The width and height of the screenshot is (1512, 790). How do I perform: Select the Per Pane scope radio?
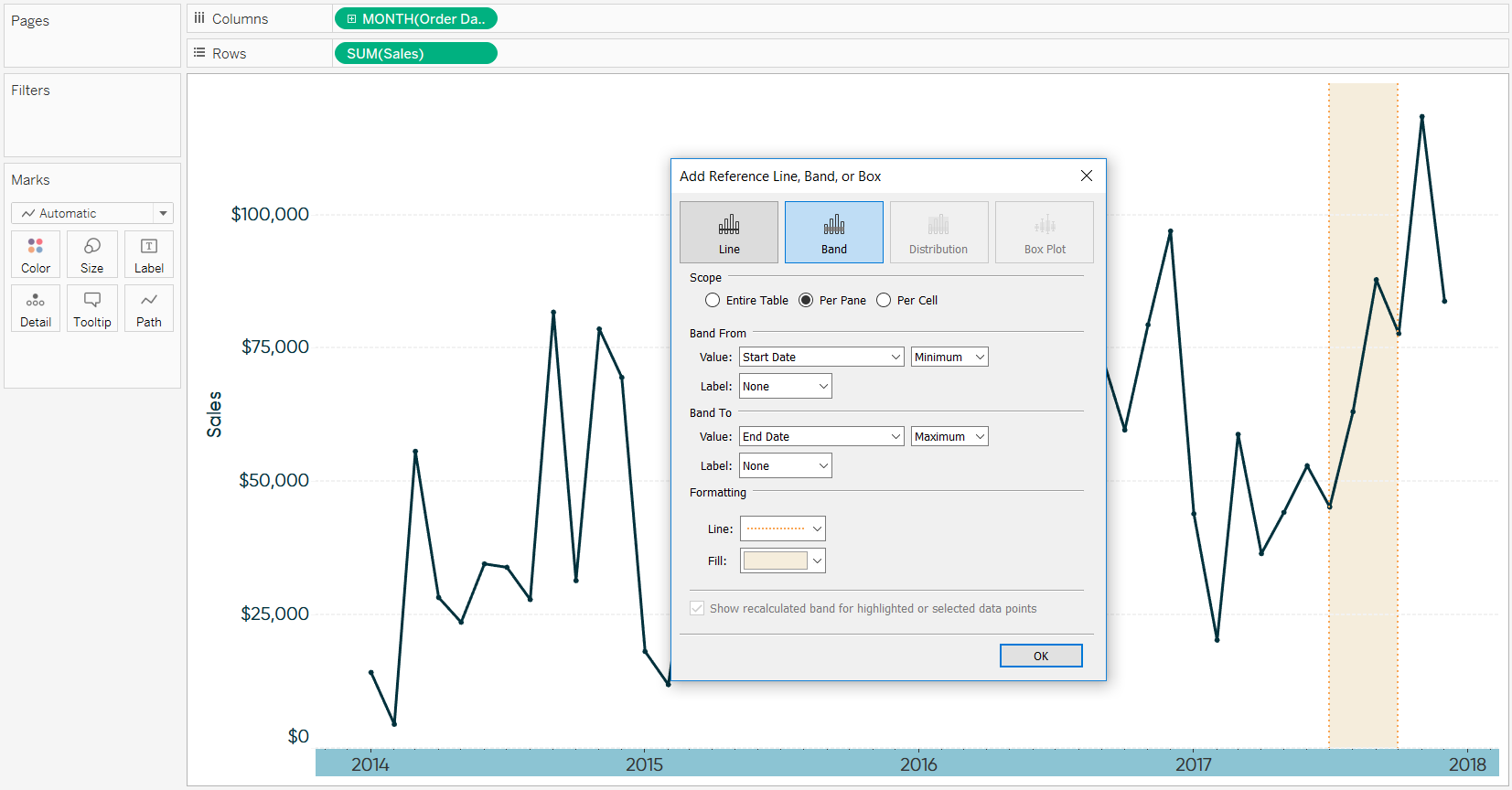click(806, 300)
